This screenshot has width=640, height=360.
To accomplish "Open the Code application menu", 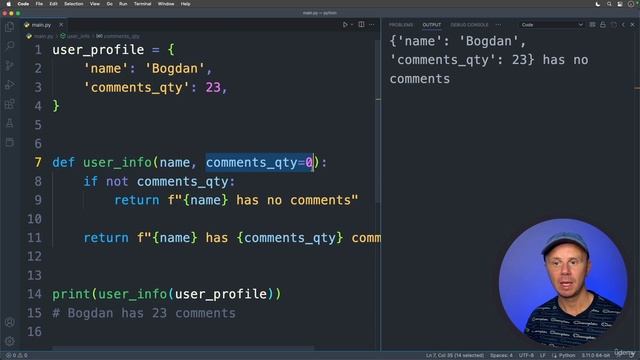I will point(23,4).
